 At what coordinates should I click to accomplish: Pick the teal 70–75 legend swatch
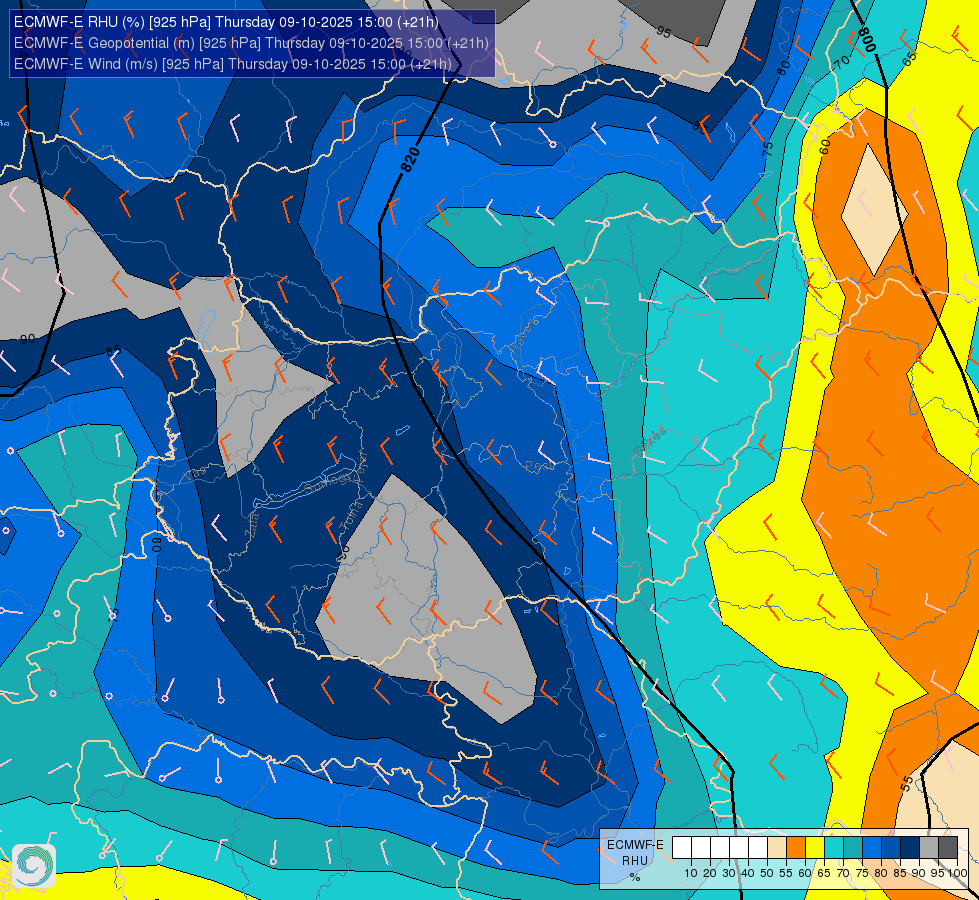(853, 848)
